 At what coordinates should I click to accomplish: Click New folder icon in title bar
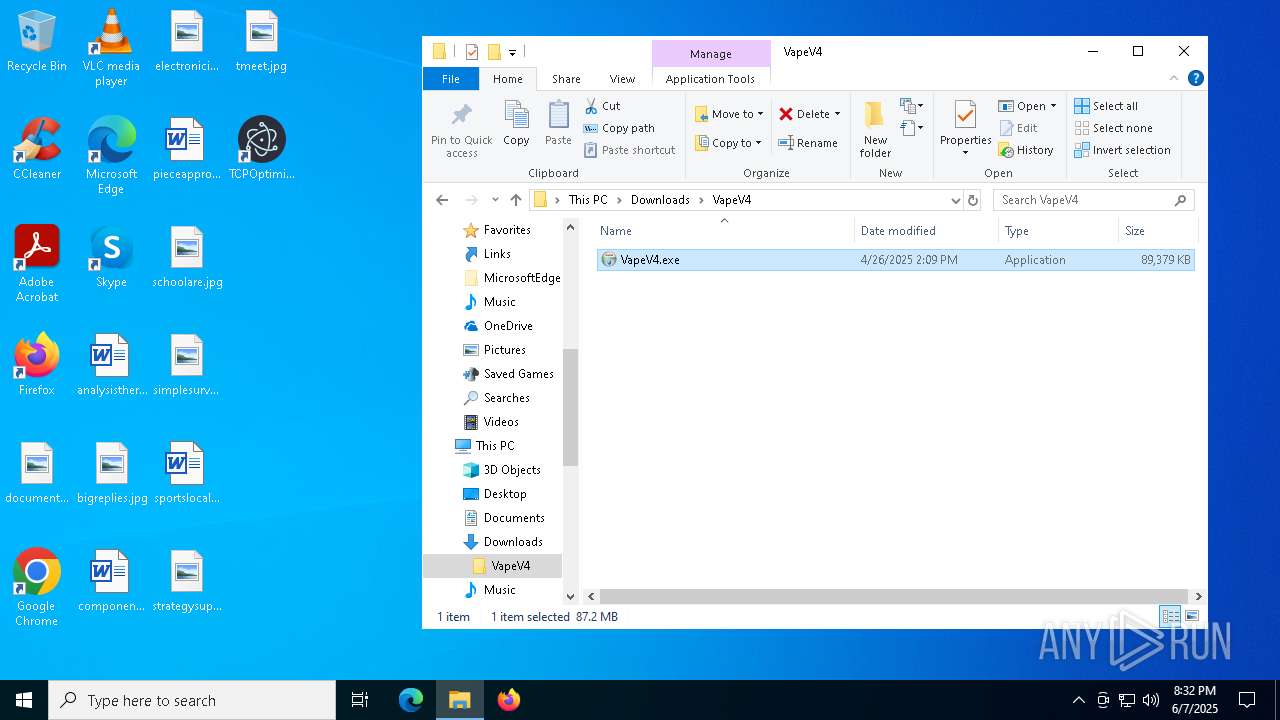coord(494,52)
